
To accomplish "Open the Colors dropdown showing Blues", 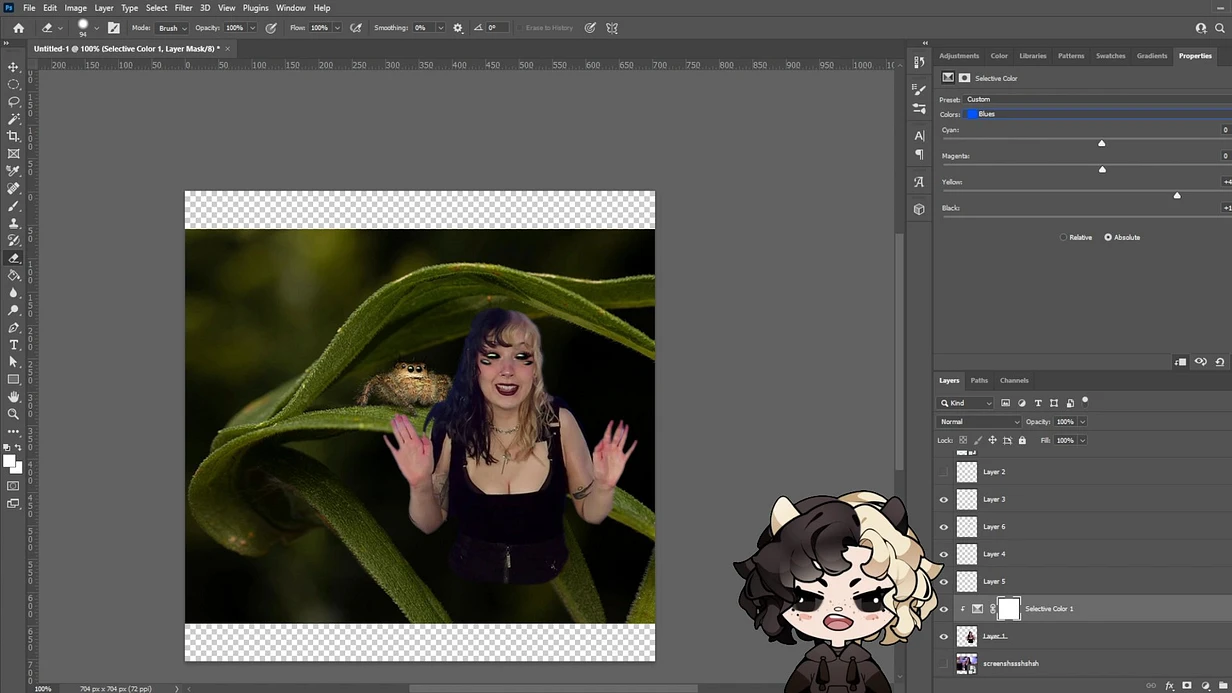I will [x=1098, y=114].
